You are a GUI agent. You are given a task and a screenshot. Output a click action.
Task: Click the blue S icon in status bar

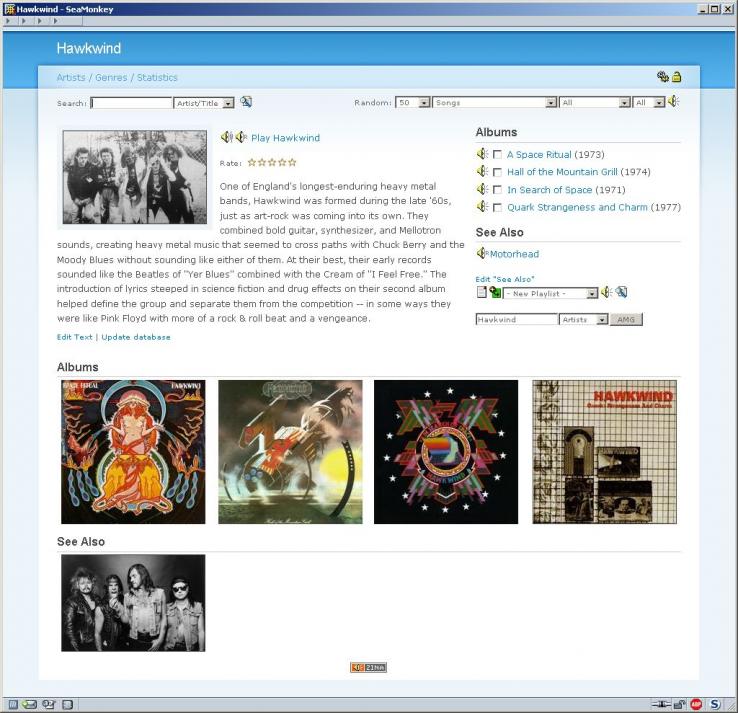point(715,705)
